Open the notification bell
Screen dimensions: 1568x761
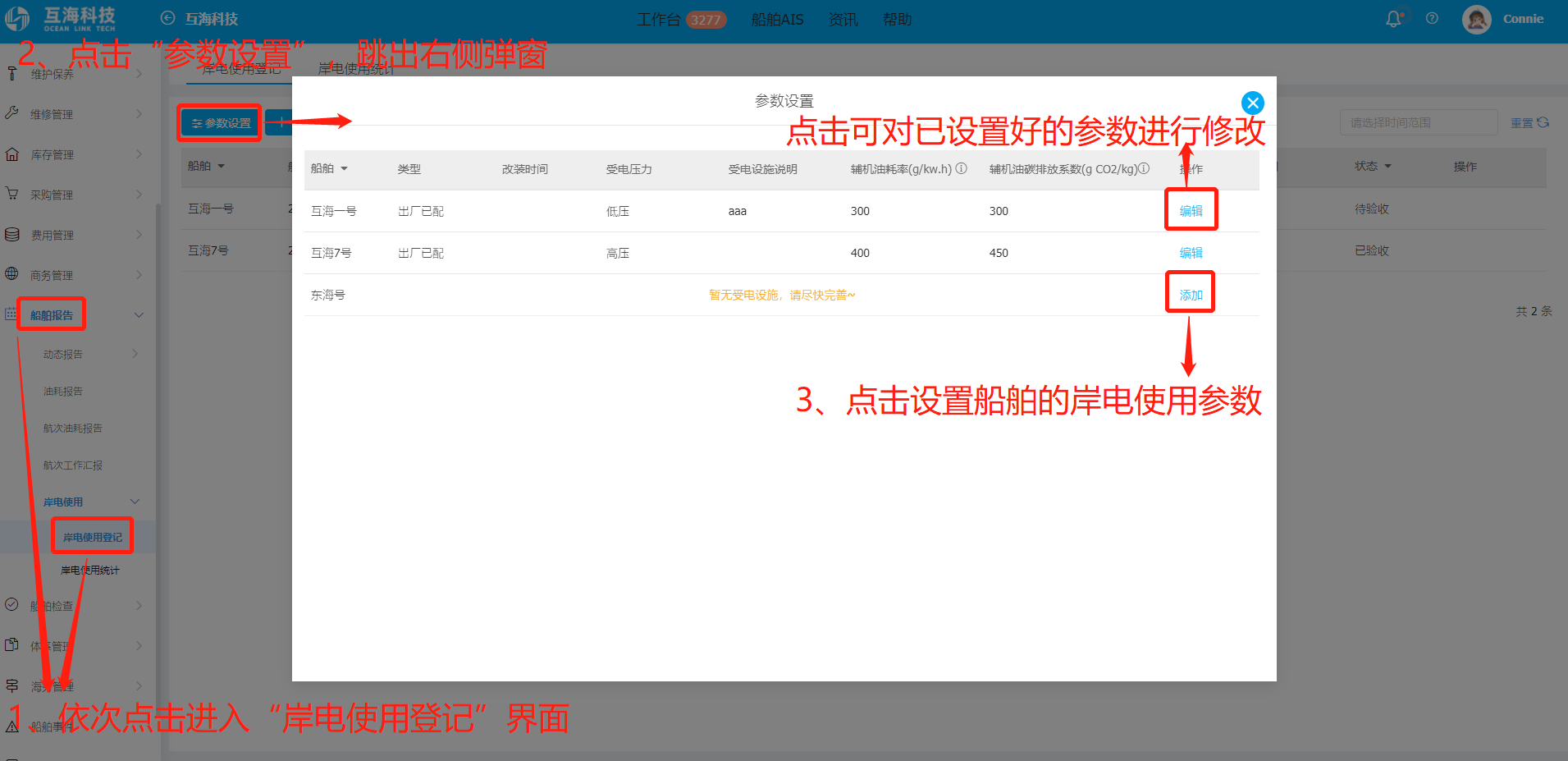tap(1393, 19)
